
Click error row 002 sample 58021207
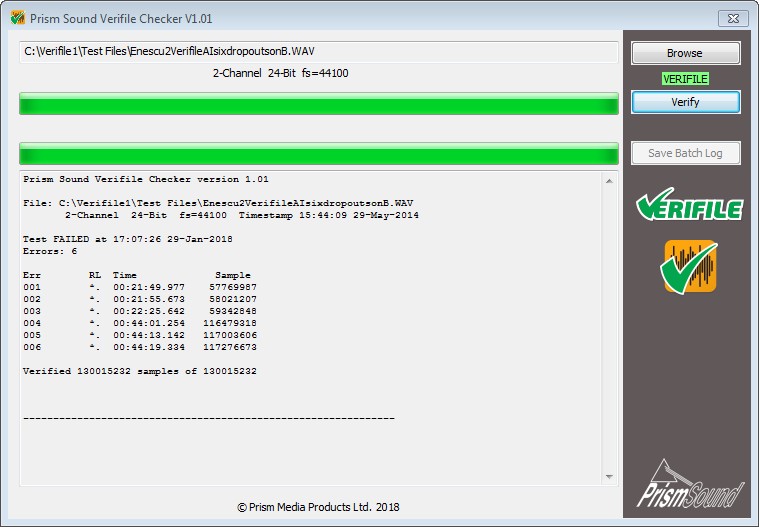(x=233, y=299)
